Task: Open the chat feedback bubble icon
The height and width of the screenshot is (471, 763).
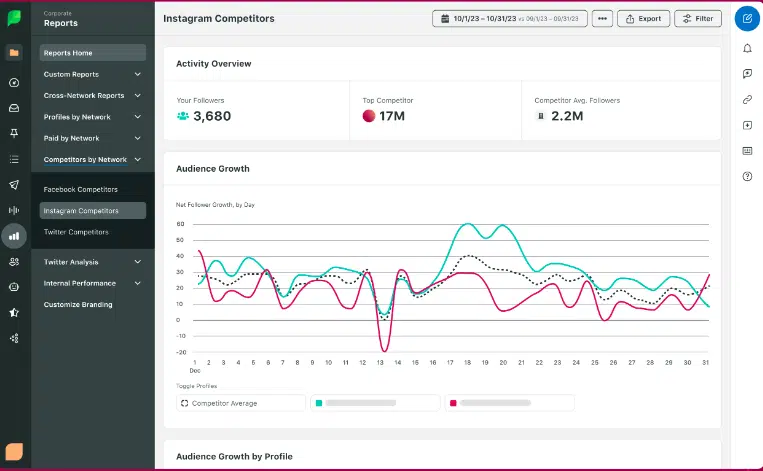Action: pyautogui.click(x=747, y=73)
